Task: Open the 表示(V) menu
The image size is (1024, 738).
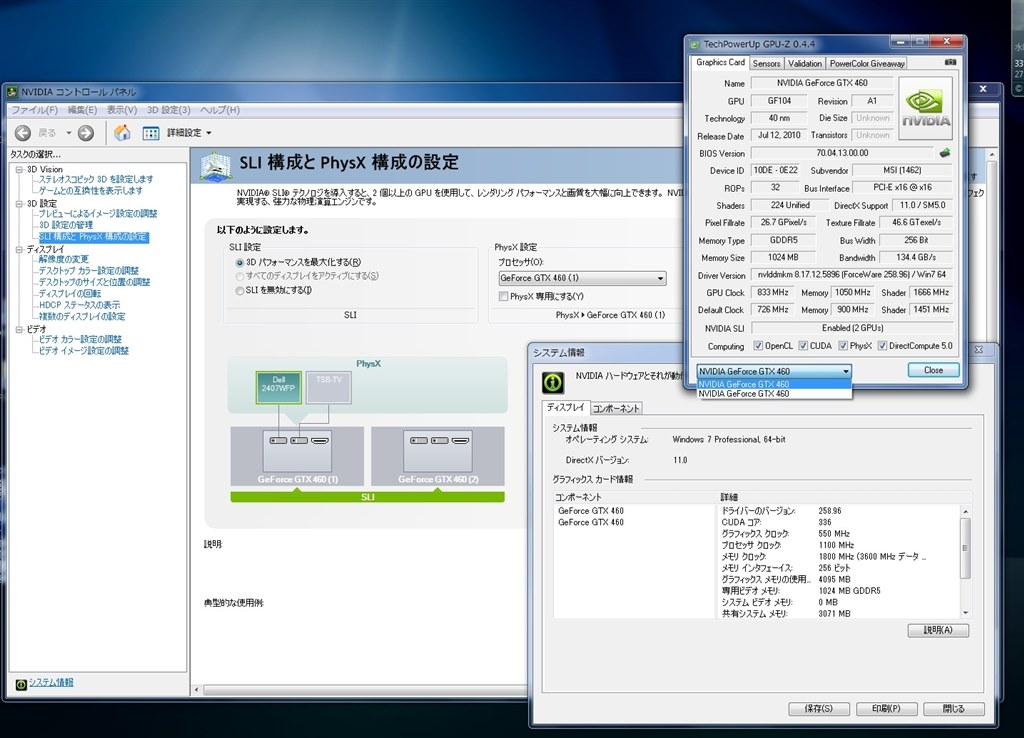Action: tap(122, 110)
